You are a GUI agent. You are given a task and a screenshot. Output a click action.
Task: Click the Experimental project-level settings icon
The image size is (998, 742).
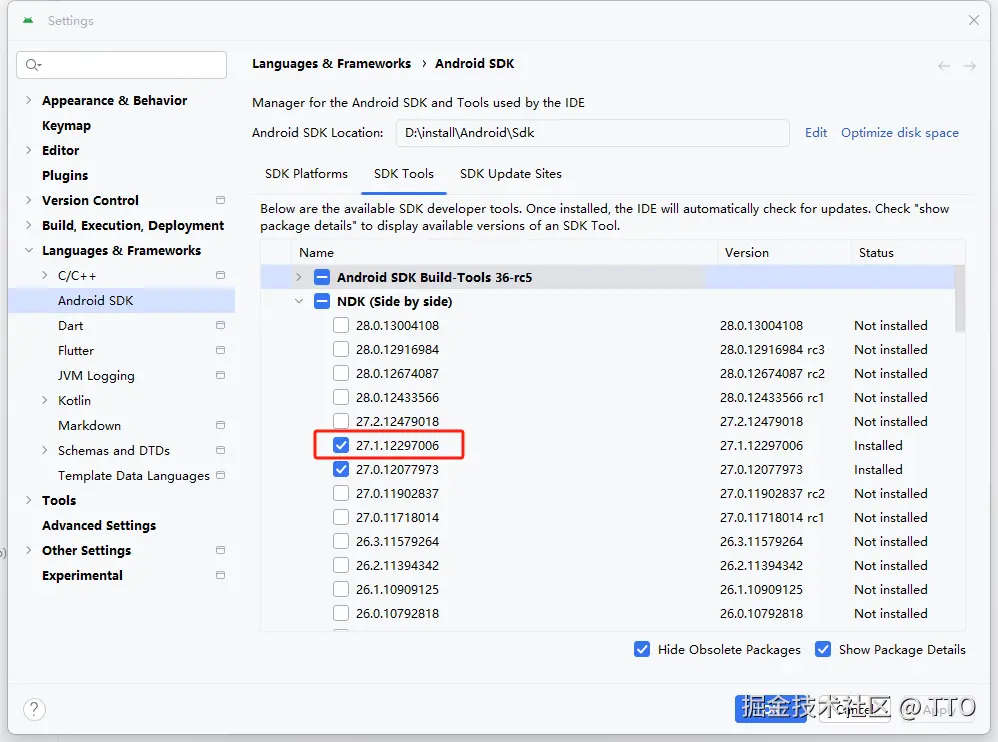220,575
